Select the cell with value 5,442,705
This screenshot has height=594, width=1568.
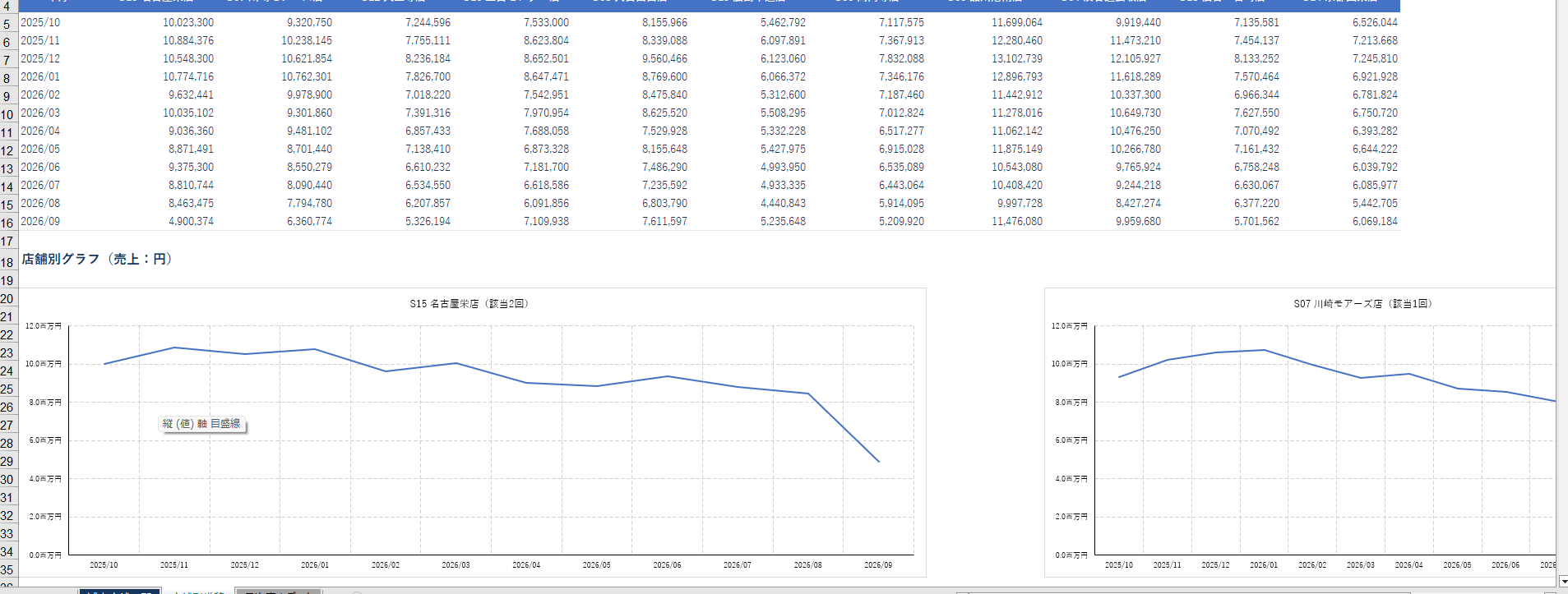pos(1375,203)
